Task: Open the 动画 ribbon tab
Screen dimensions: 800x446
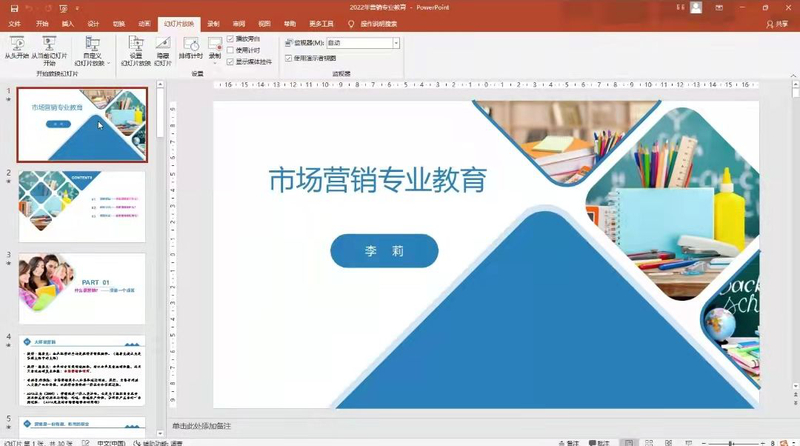Action: pos(144,24)
